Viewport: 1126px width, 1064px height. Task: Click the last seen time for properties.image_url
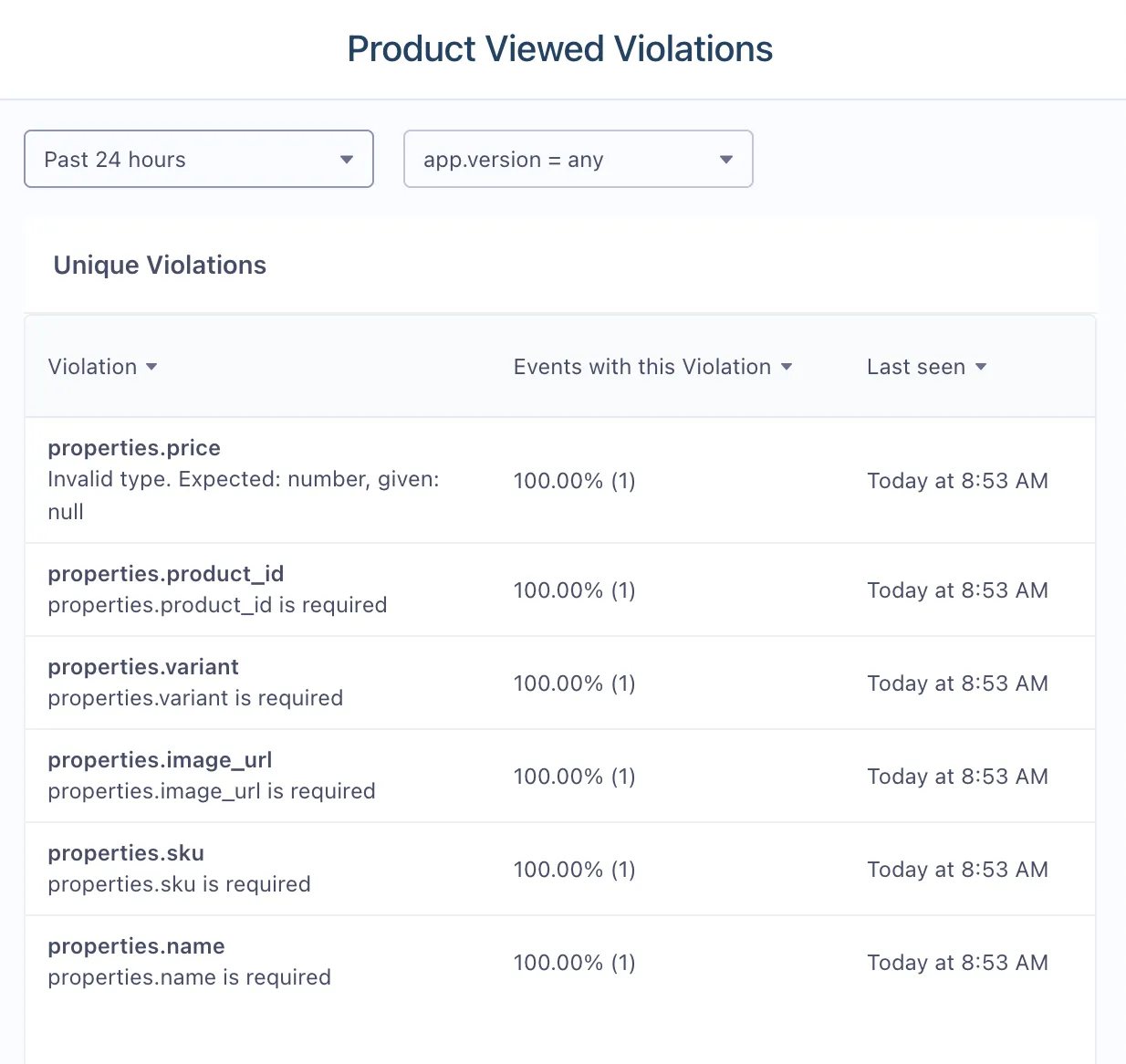pyautogui.click(x=957, y=777)
